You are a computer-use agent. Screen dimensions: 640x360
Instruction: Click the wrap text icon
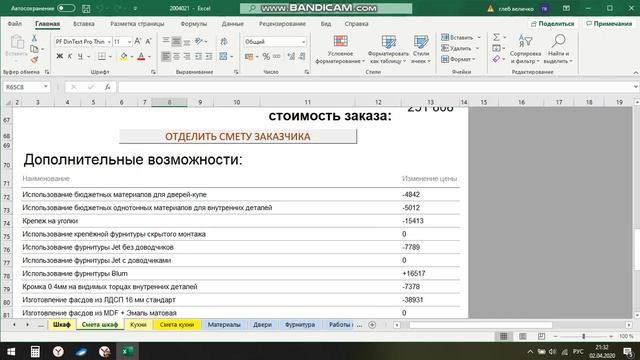224,41
